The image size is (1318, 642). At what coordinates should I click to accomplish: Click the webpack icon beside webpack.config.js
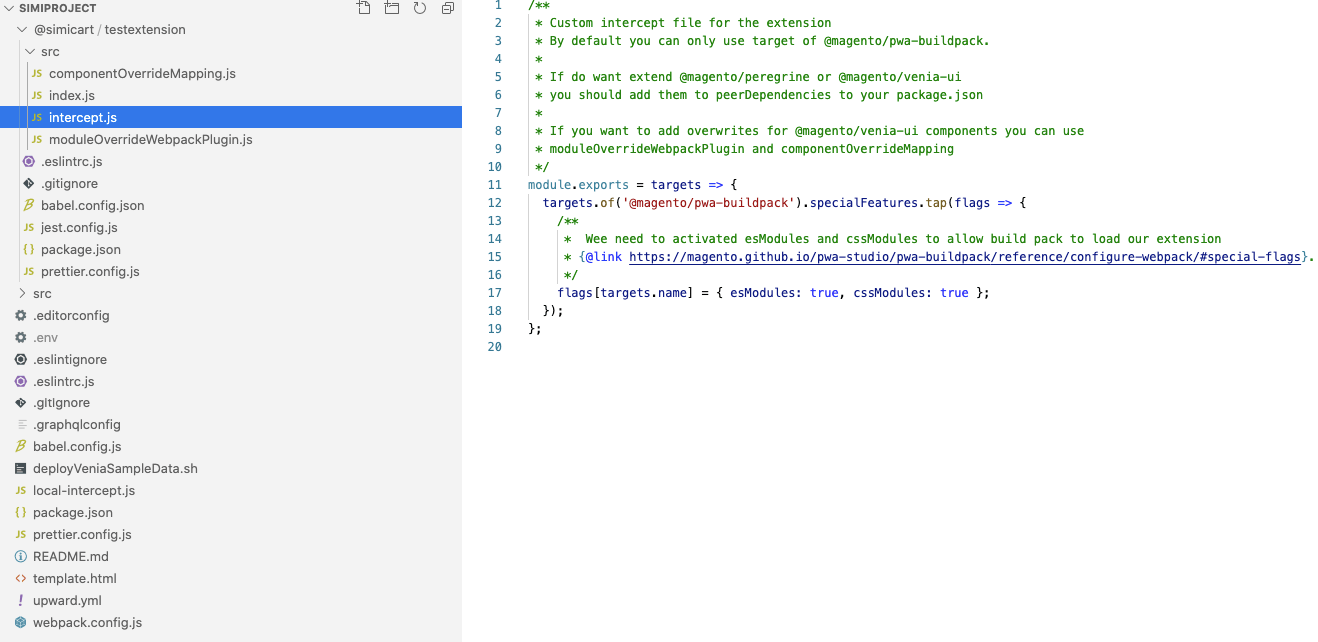click(21, 622)
